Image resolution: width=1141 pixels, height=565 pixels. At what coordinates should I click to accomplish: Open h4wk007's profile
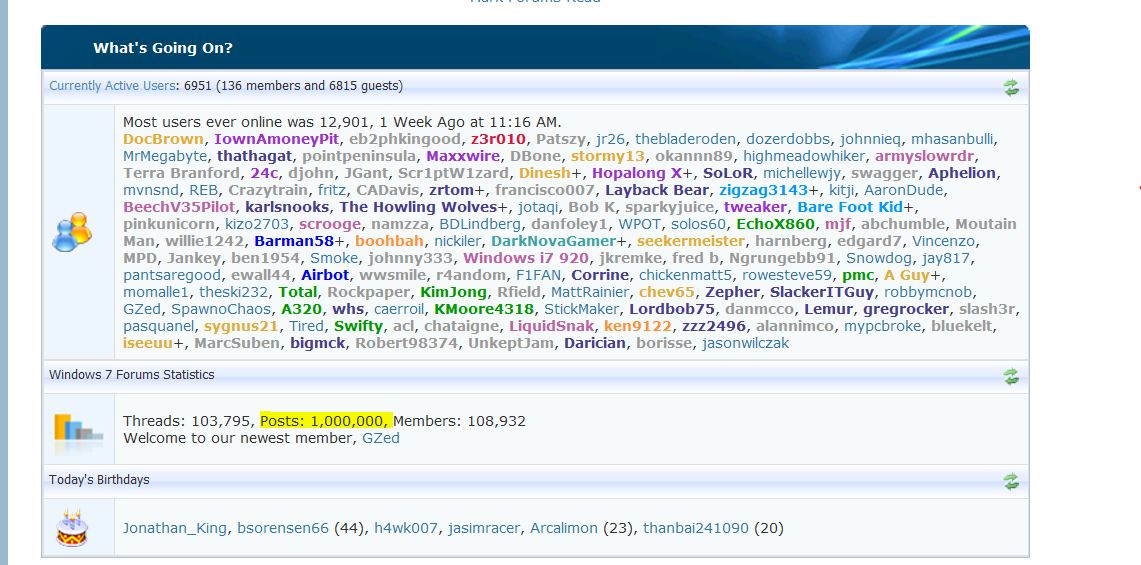[405, 529]
